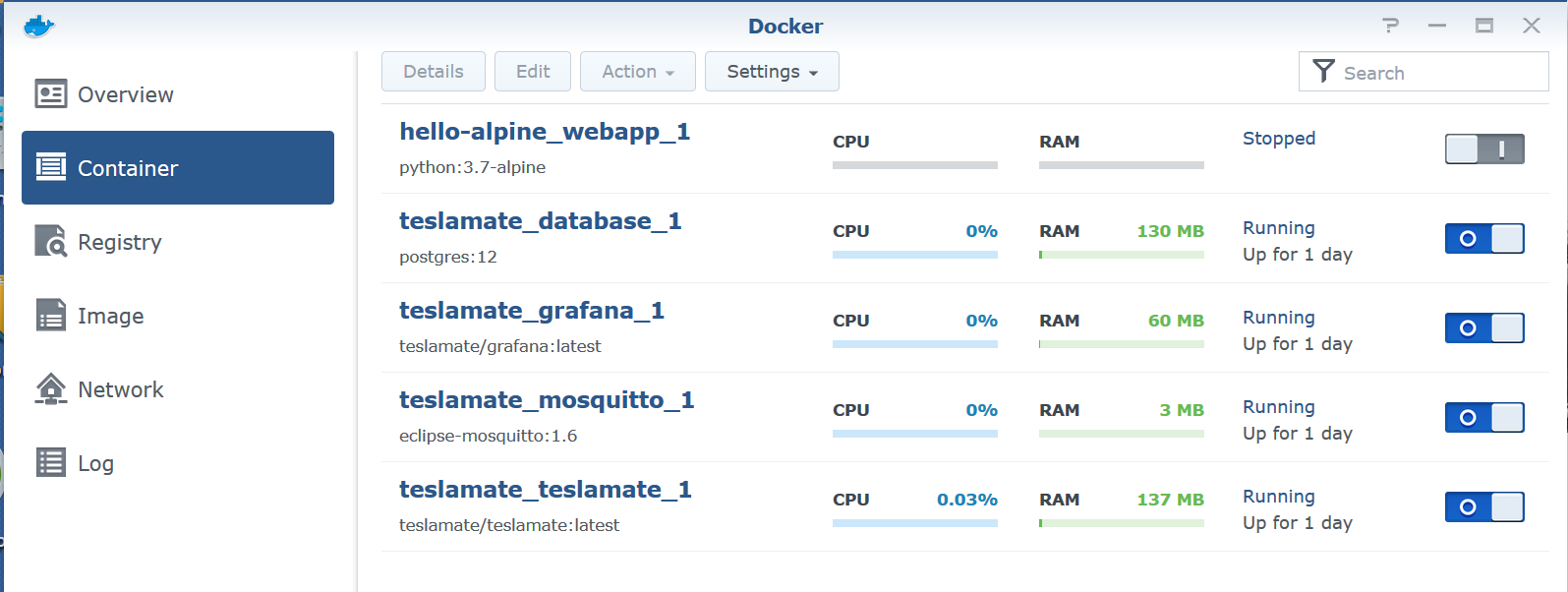This screenshot has width=1568, height=592.
Task: Click the Search input field
Action: (1423, 72)
